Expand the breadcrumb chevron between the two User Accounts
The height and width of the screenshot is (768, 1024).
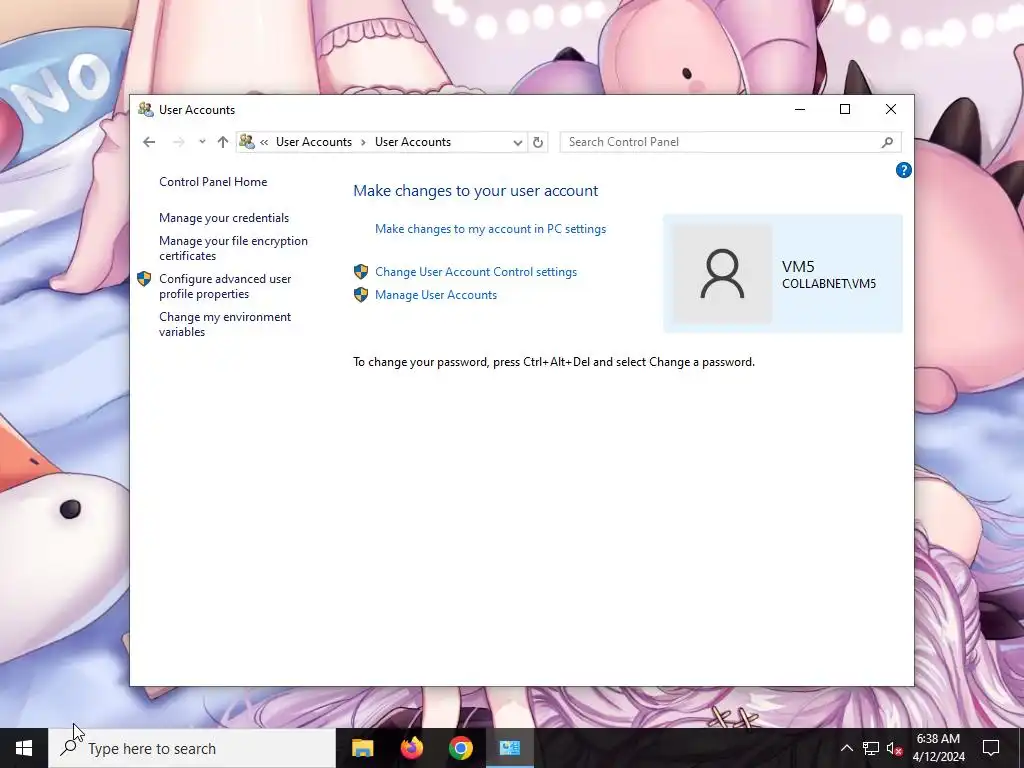click(363, 142)
